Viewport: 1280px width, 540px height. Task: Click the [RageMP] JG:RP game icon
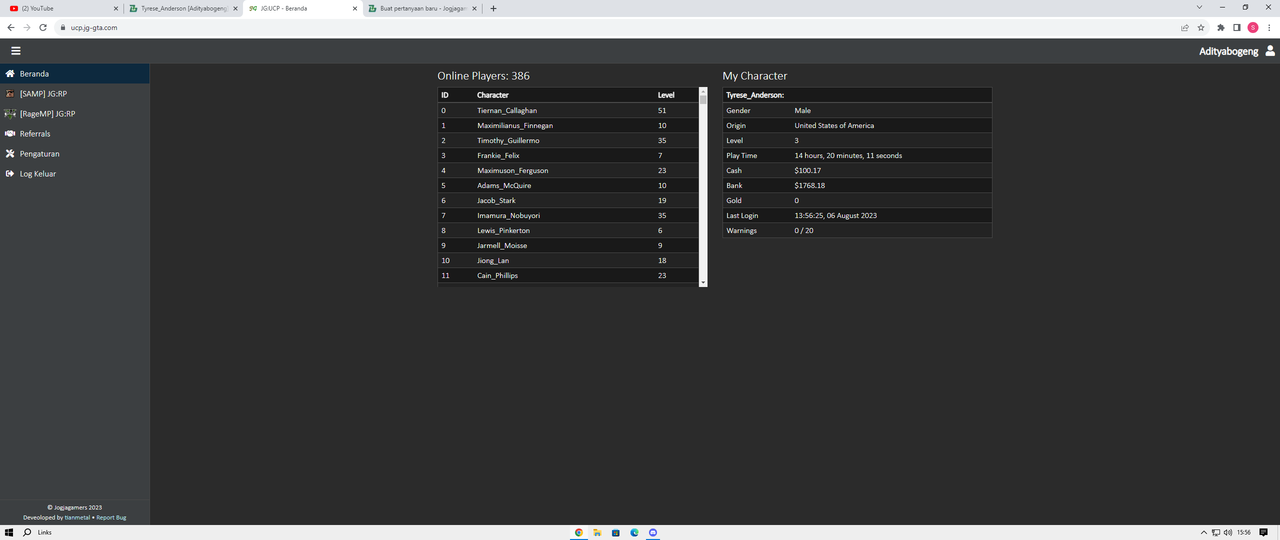point(10,114)
